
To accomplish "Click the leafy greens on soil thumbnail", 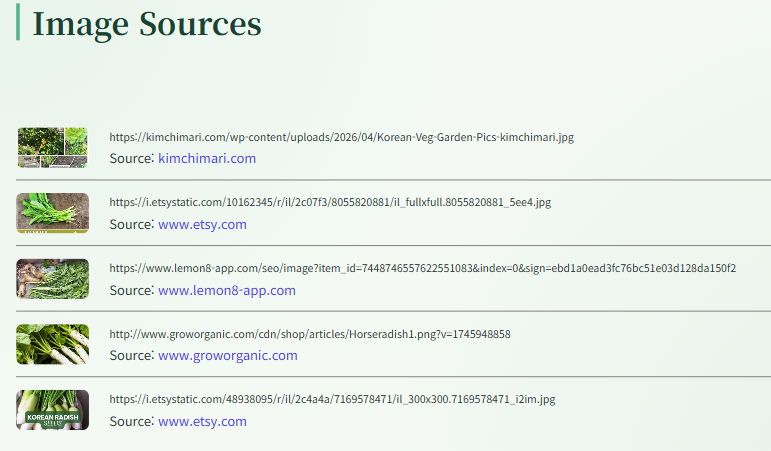I will [53, 213].
